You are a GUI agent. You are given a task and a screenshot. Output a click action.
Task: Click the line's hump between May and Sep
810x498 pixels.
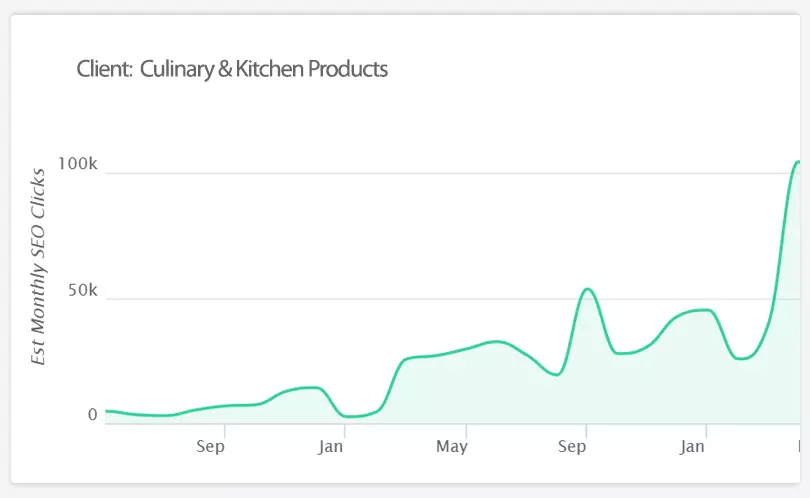[497, 341]
